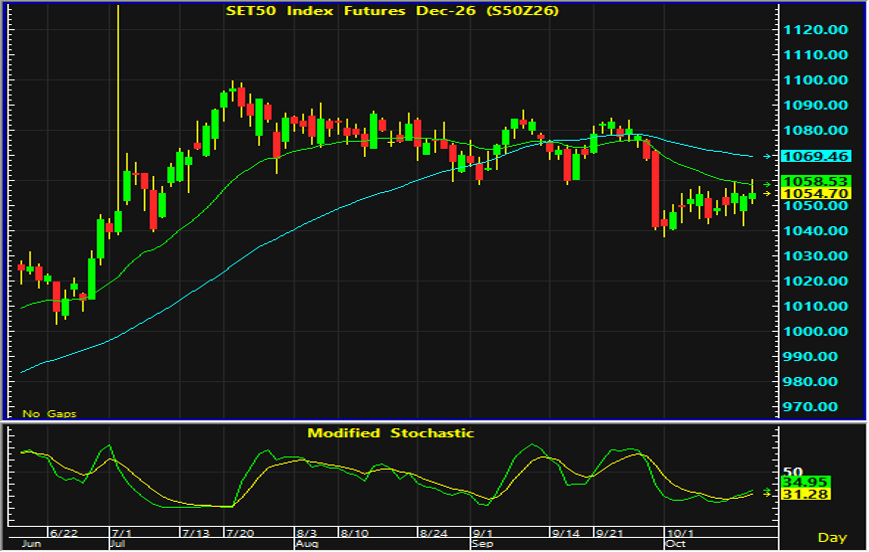Screen dimensions: 869x552
Task: Click the Sep month label
Action: [x=482, y=544]
